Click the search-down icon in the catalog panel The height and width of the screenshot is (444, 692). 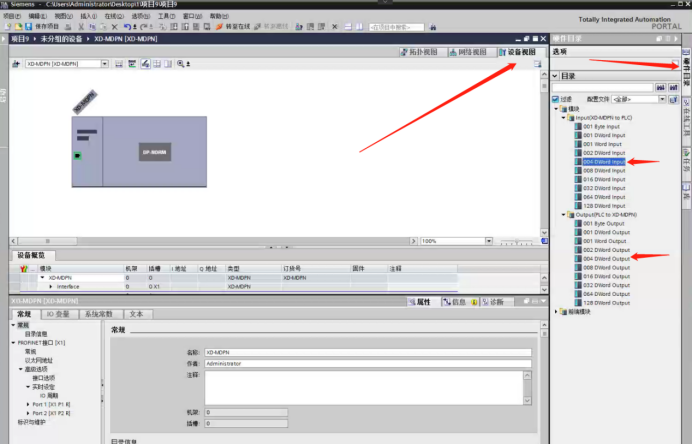click(660, 87)
